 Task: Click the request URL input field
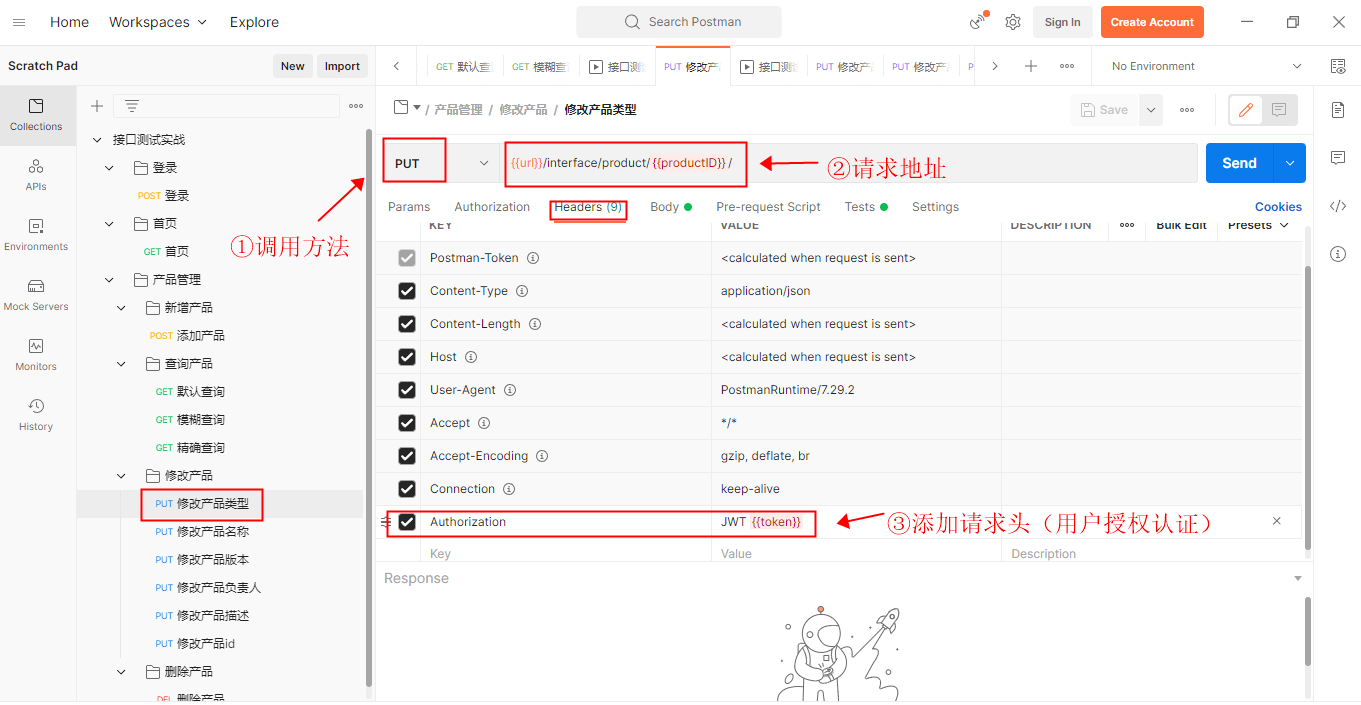pyautogui.click(x=850, y=163)
